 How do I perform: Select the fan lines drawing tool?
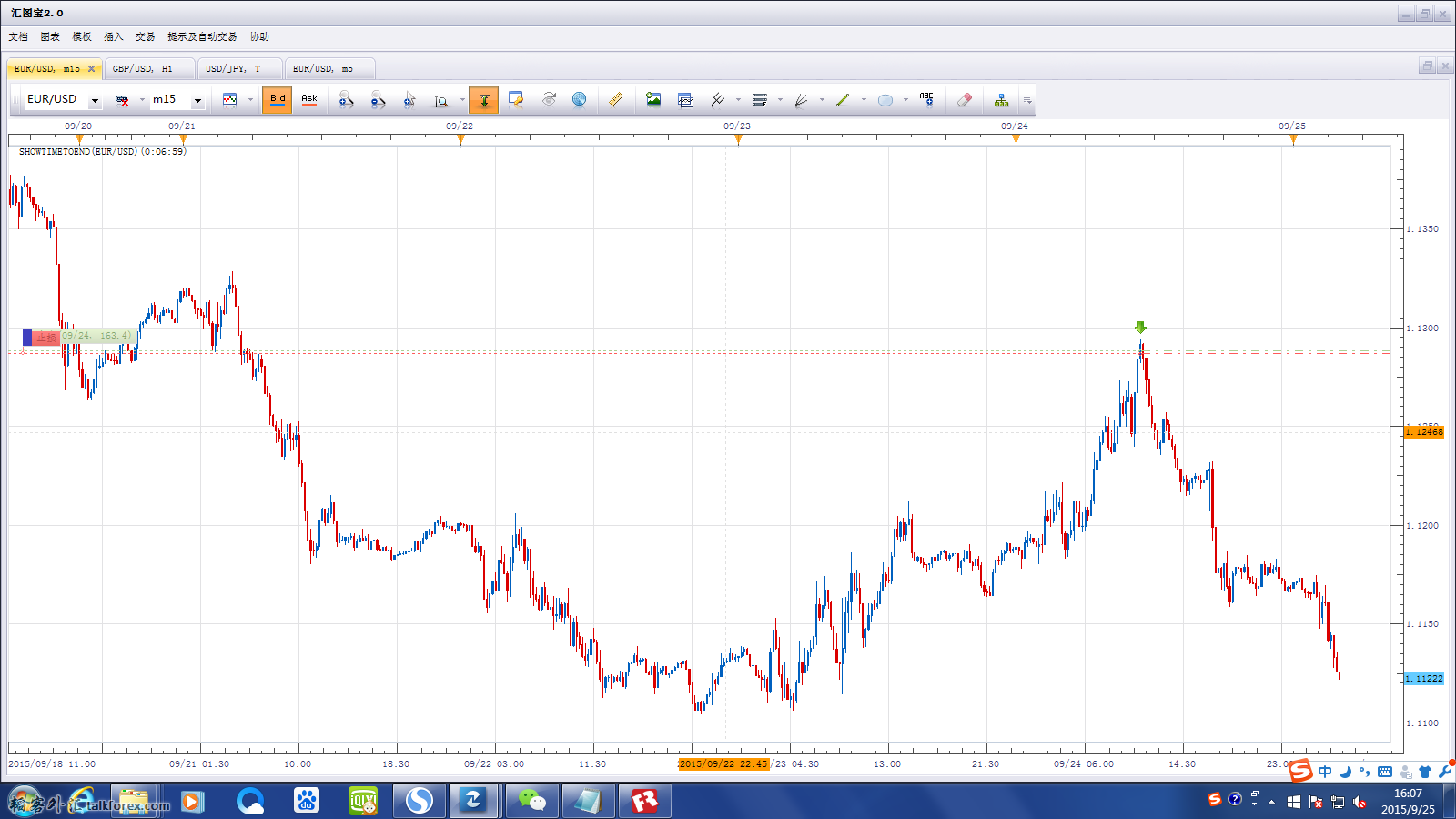click(801, 100)
